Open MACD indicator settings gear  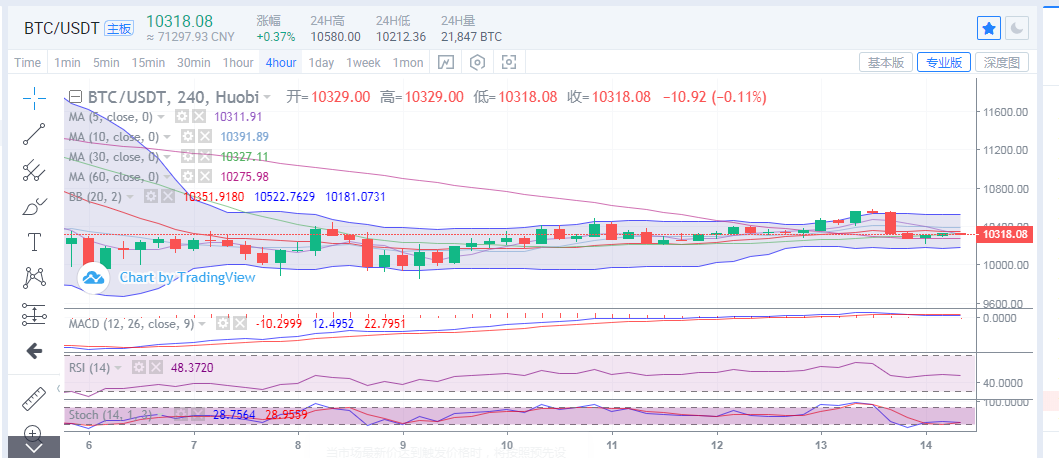pos(224,324)
